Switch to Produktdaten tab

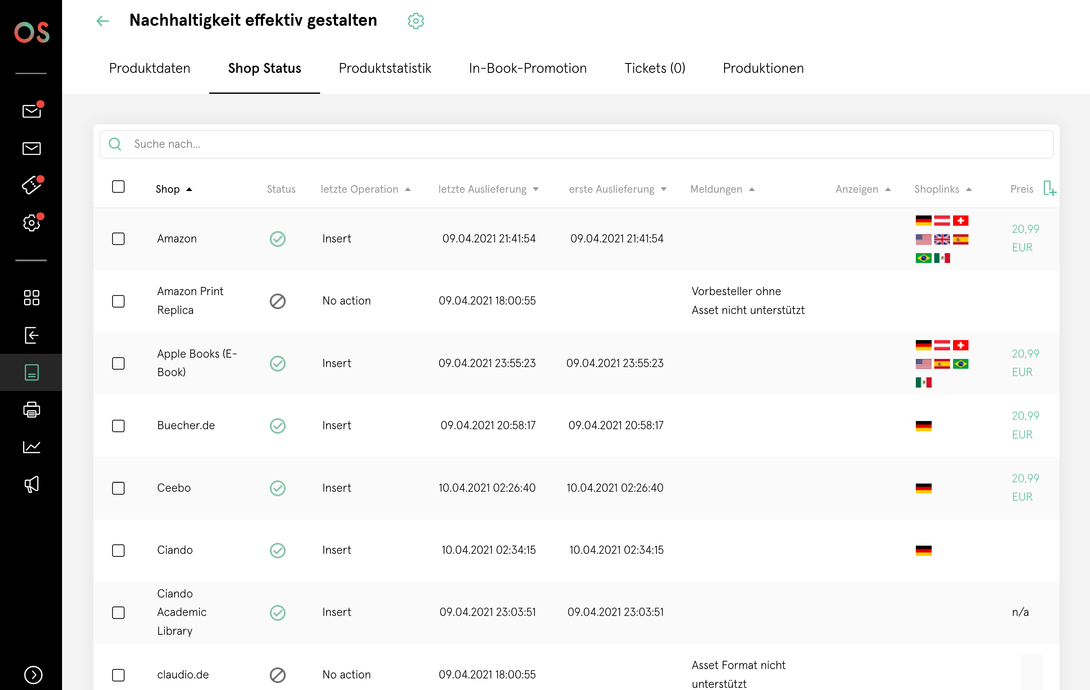click(x=149, y=68)
